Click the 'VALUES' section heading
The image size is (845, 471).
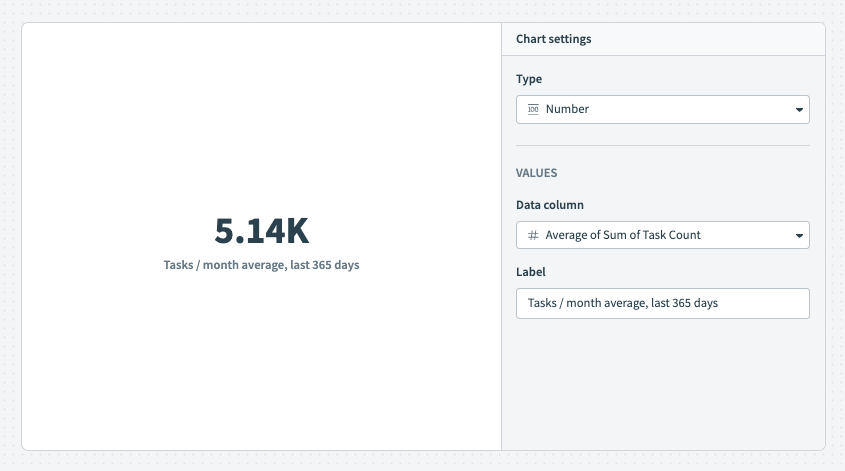(x=536, y=173)
